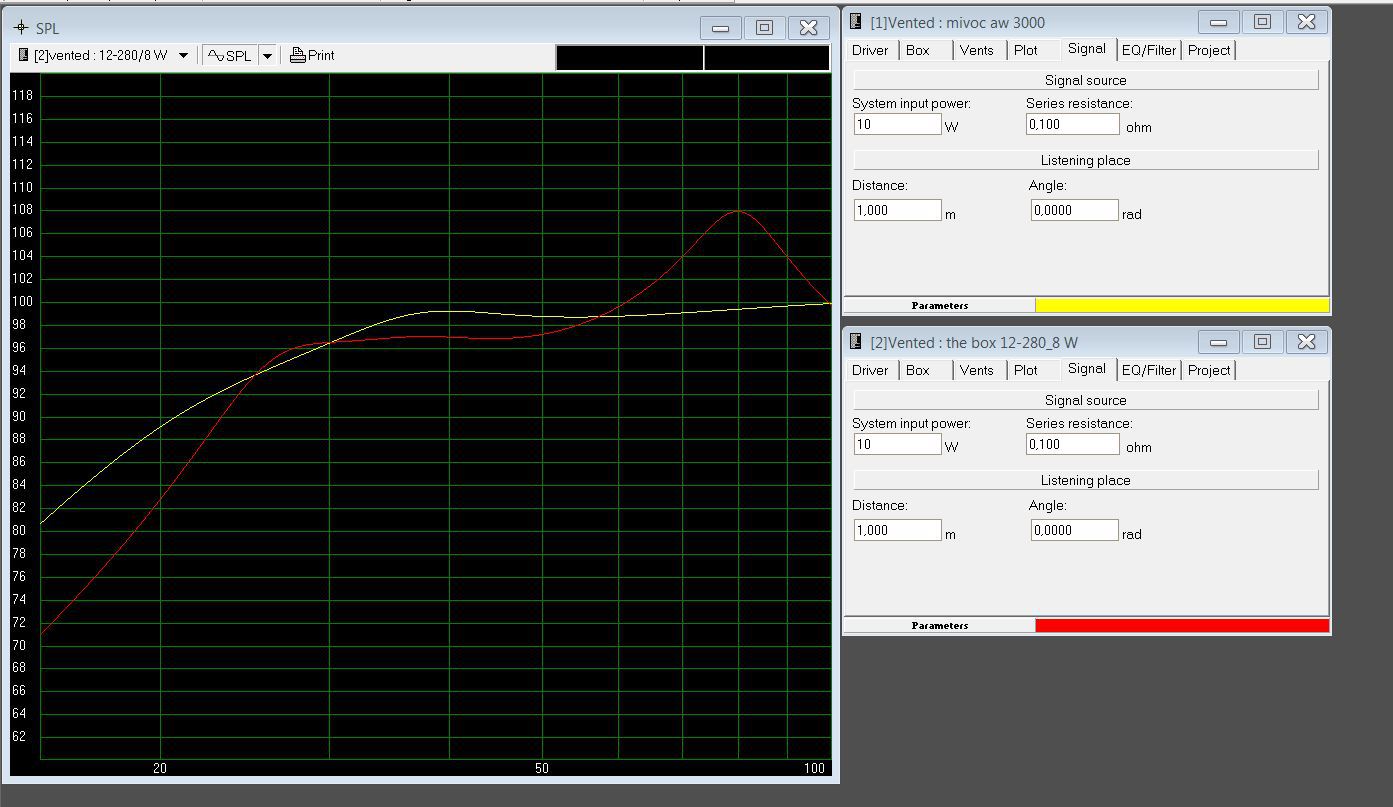Click the 100 label on frequency axis

[x=814, y=768]
